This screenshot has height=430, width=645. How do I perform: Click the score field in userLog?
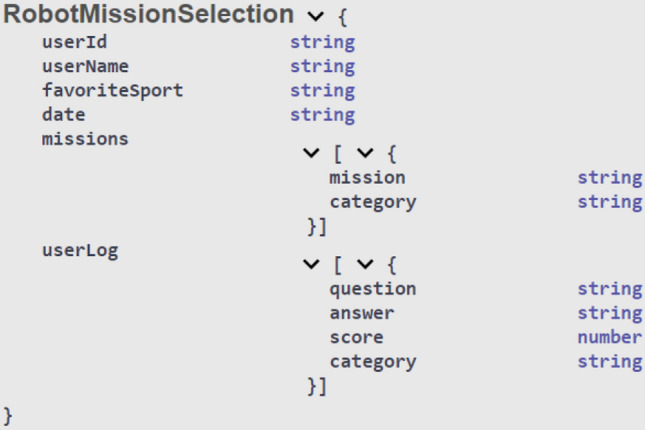356,337
